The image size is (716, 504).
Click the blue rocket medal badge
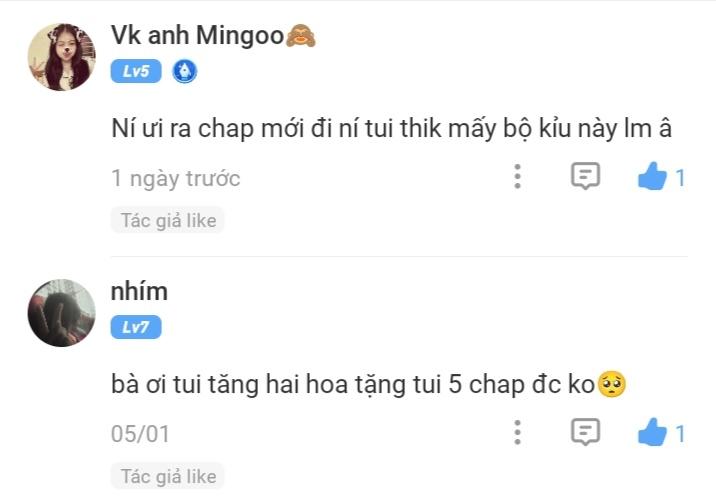184,71
